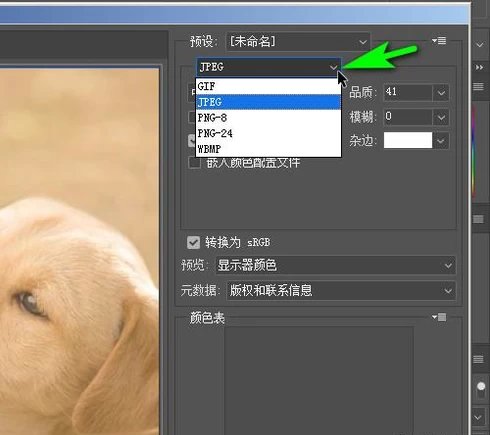Open the 颜色表 panel menu icon

coord(439,317)
